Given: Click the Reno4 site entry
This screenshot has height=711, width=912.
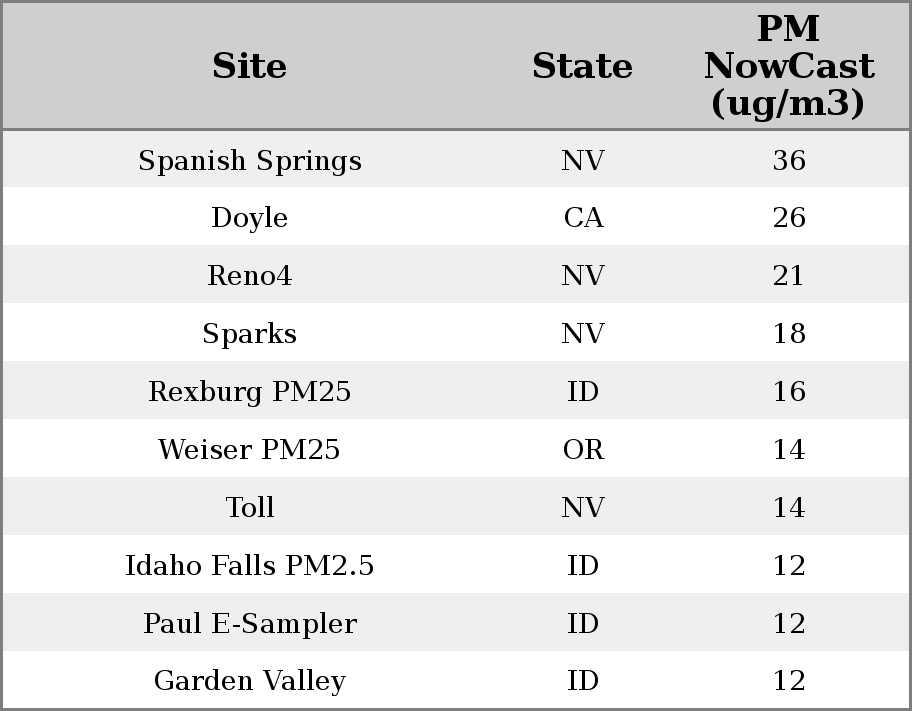Looking at the screenshot, I should tap(250, 276).
